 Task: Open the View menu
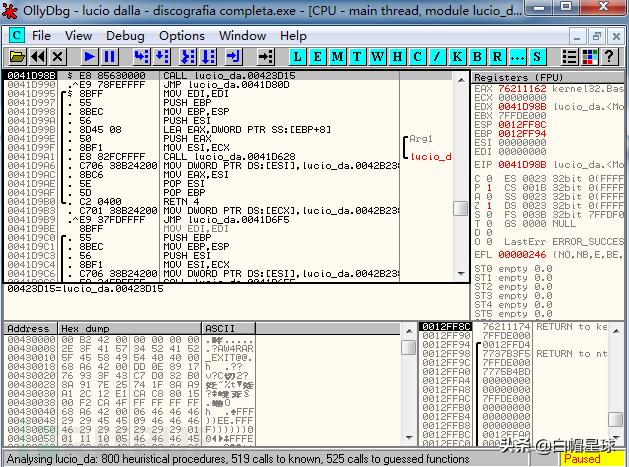click(78, 35)
